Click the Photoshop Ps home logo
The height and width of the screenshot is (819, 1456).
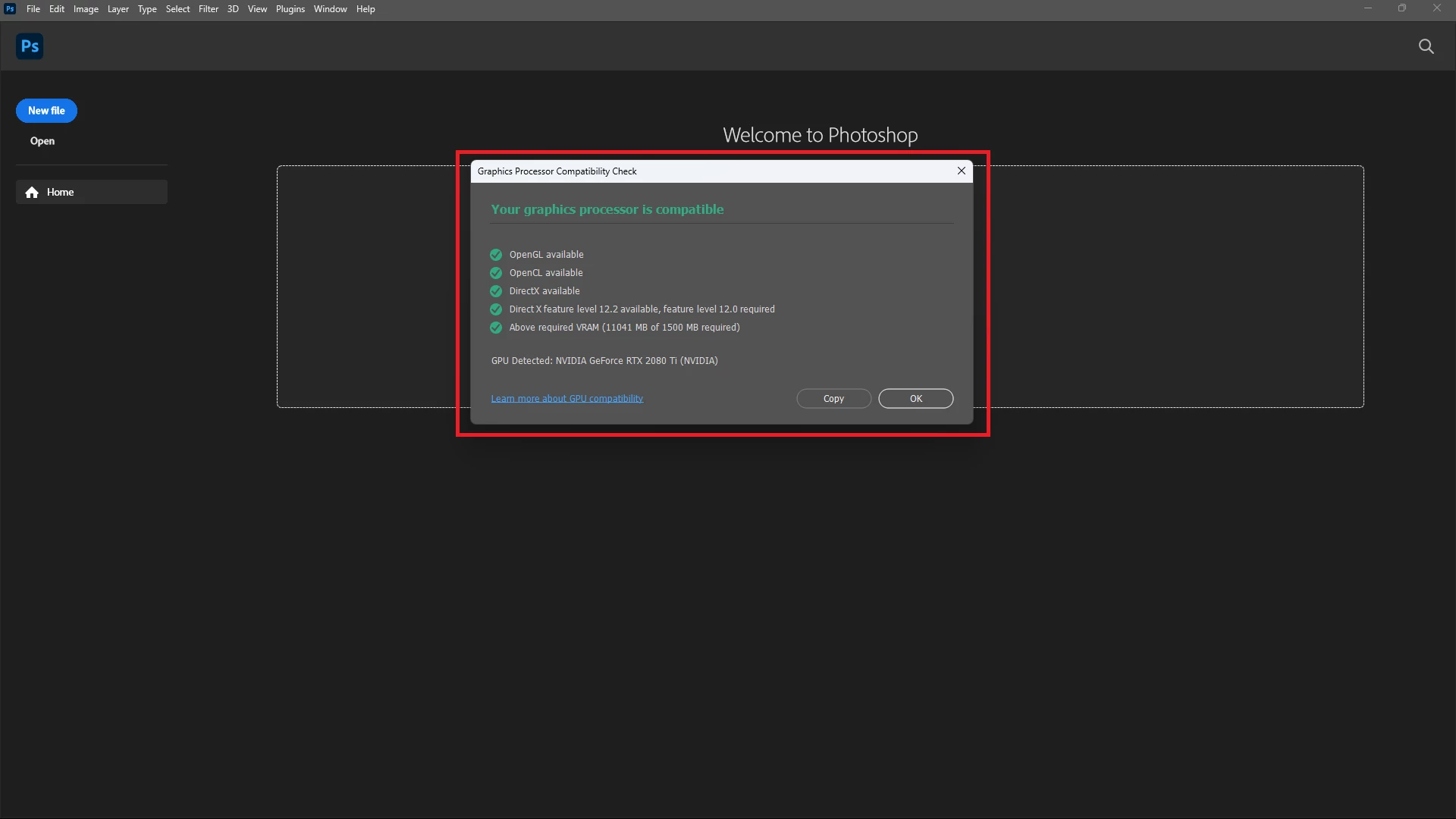[x=30, y=46]
